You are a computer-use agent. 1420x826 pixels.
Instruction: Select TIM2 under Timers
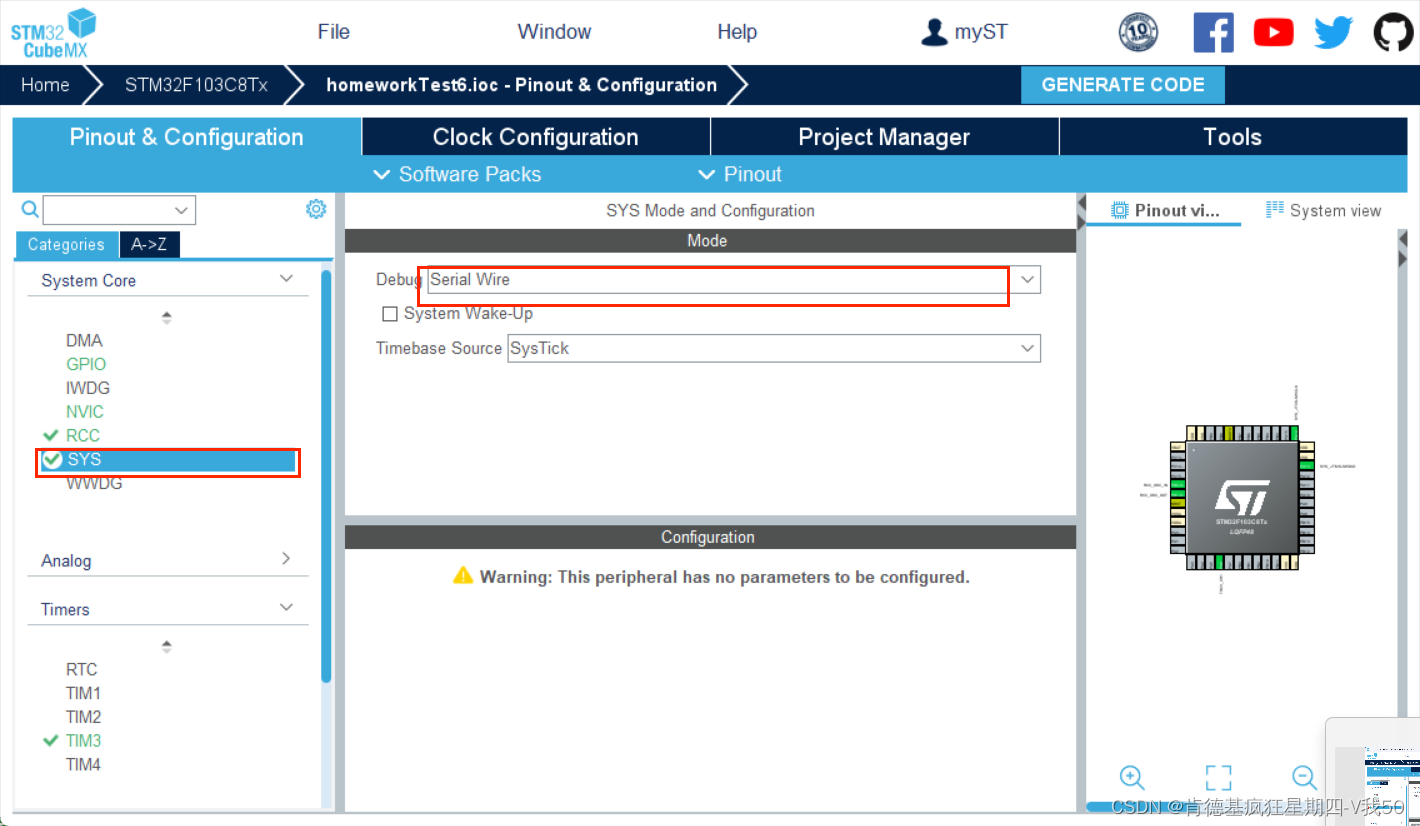pyautogui.click(x=83, y=717)
